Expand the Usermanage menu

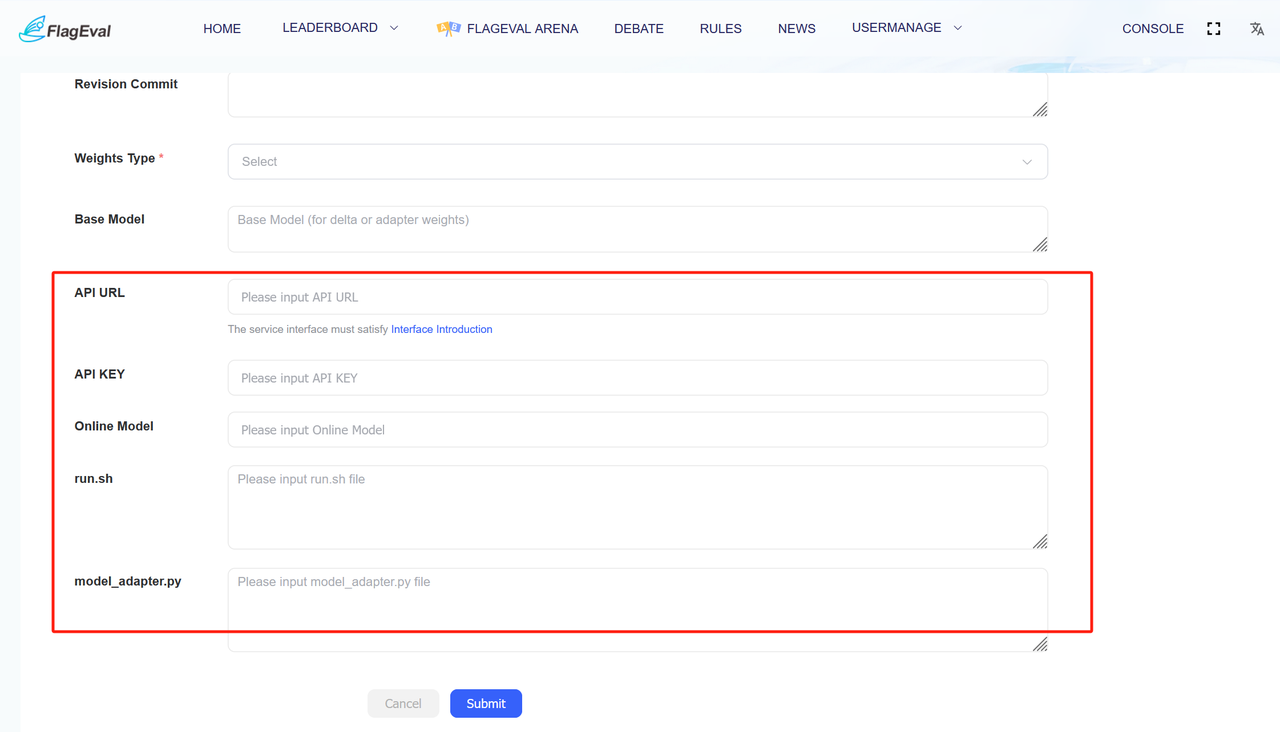tap(906, 28)
